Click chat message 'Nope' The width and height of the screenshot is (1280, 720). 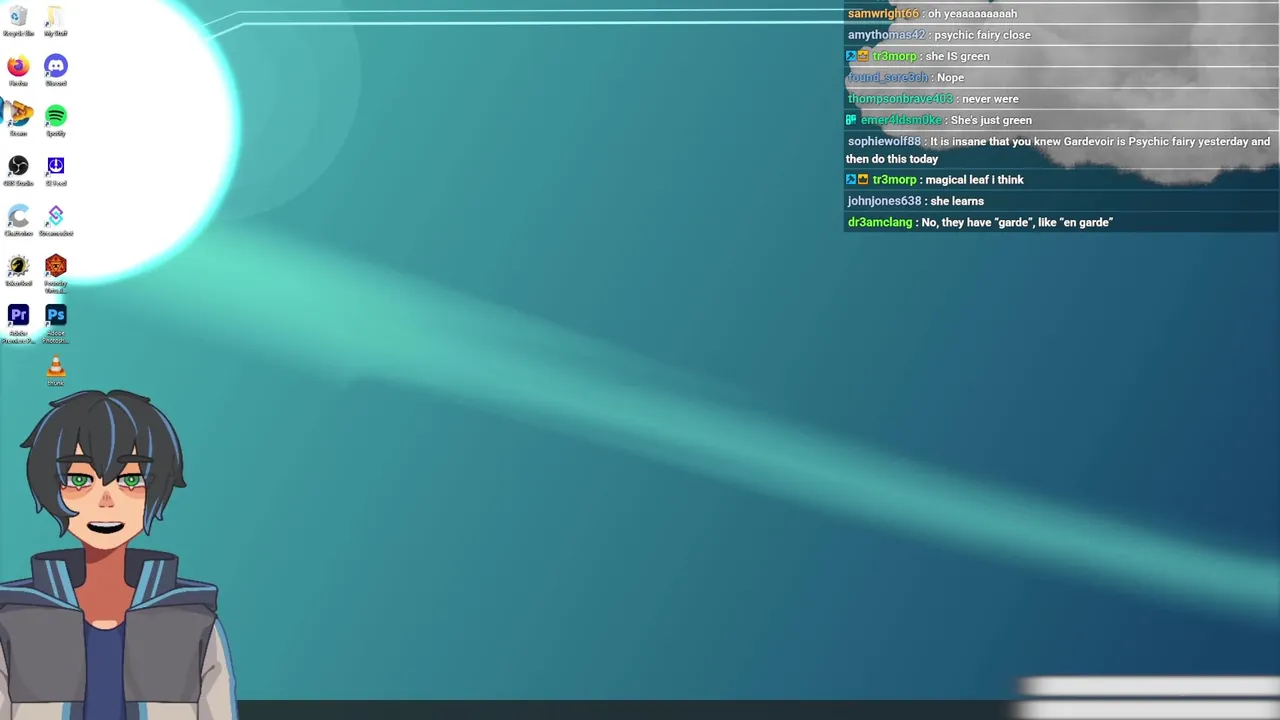pos(950,78)
